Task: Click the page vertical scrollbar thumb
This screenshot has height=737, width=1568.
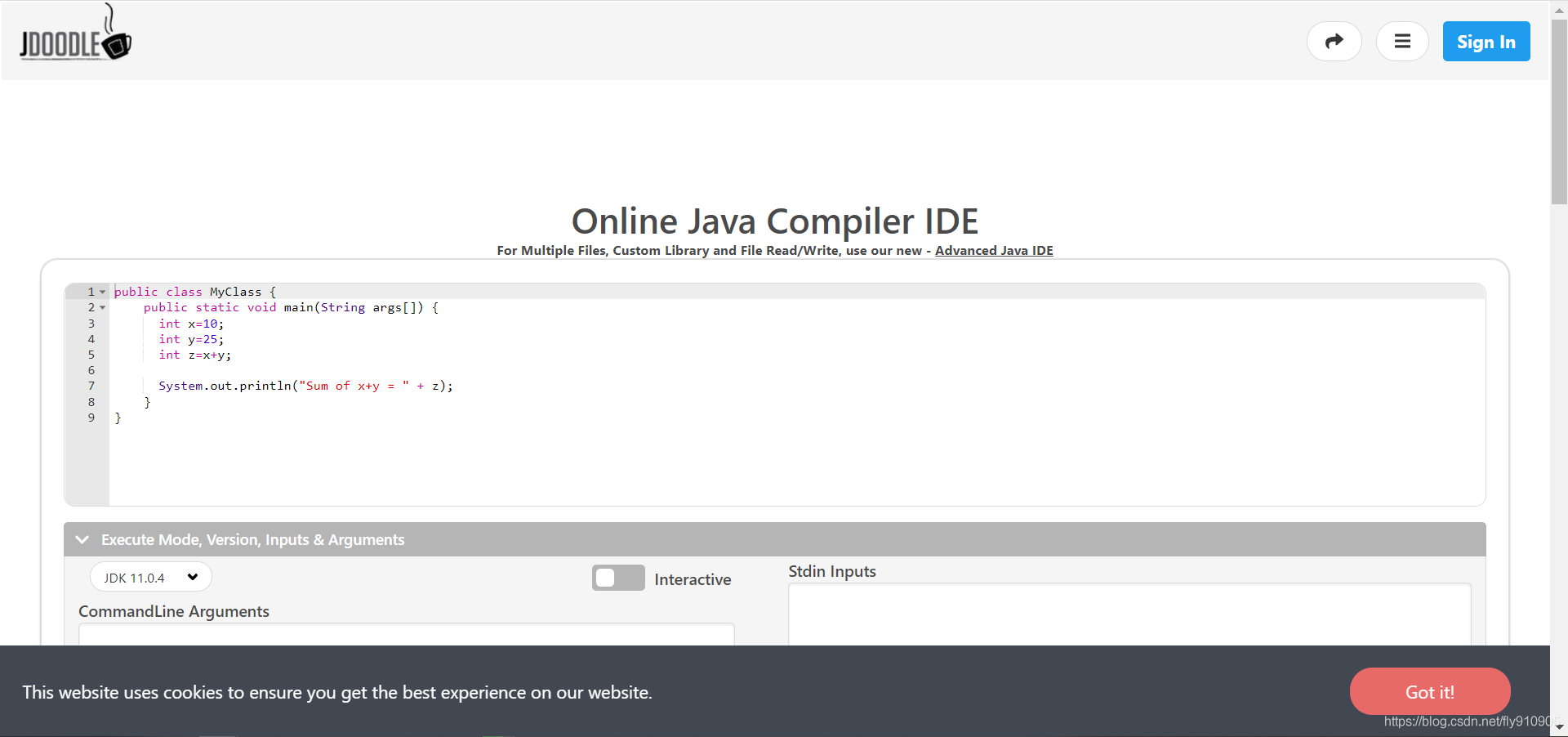Action: point(1559,112)
